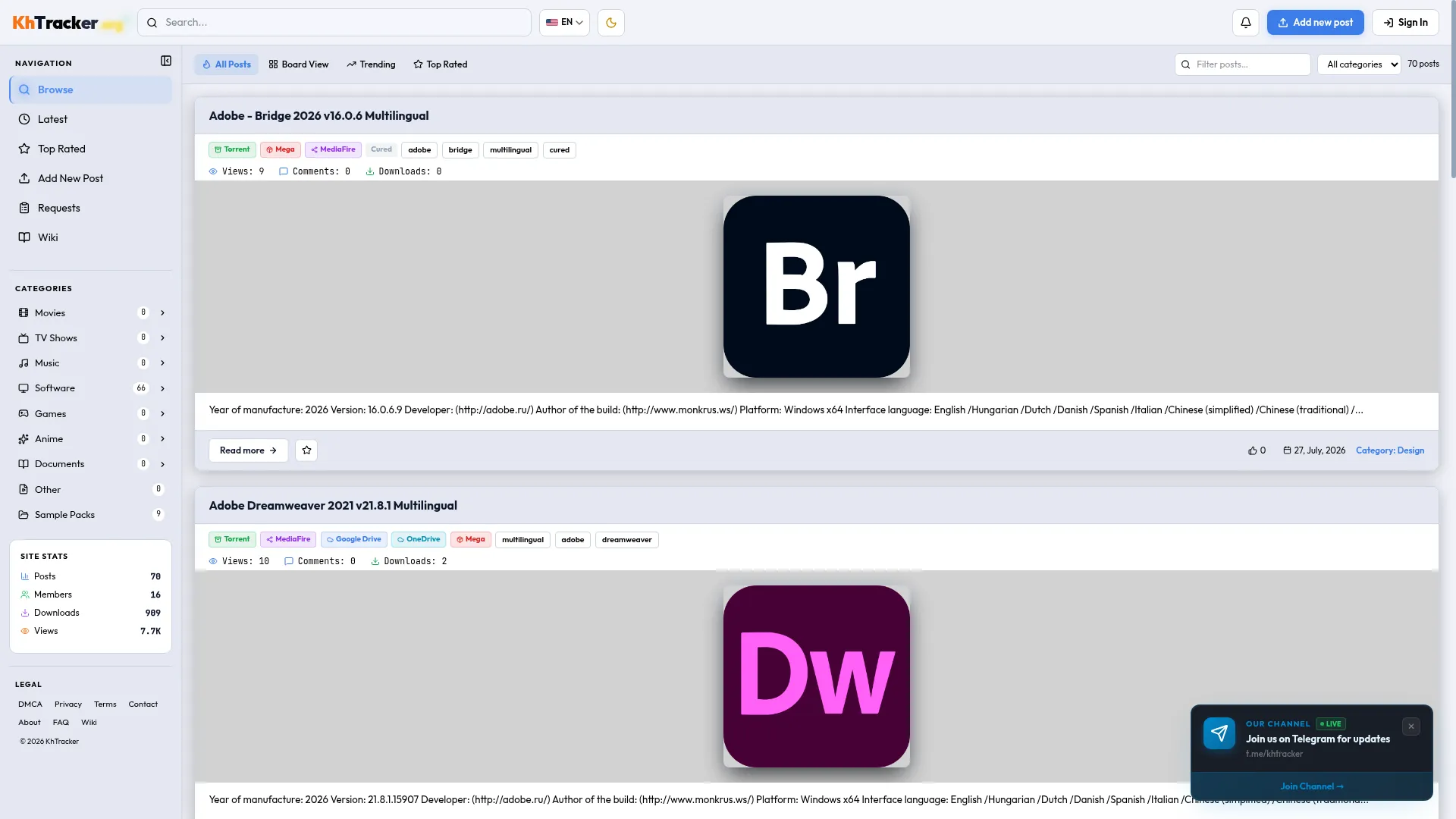Viewport: 1456px width, 819px height.
Task: Click the Sign In button
Action: (x=1405, y=23)
